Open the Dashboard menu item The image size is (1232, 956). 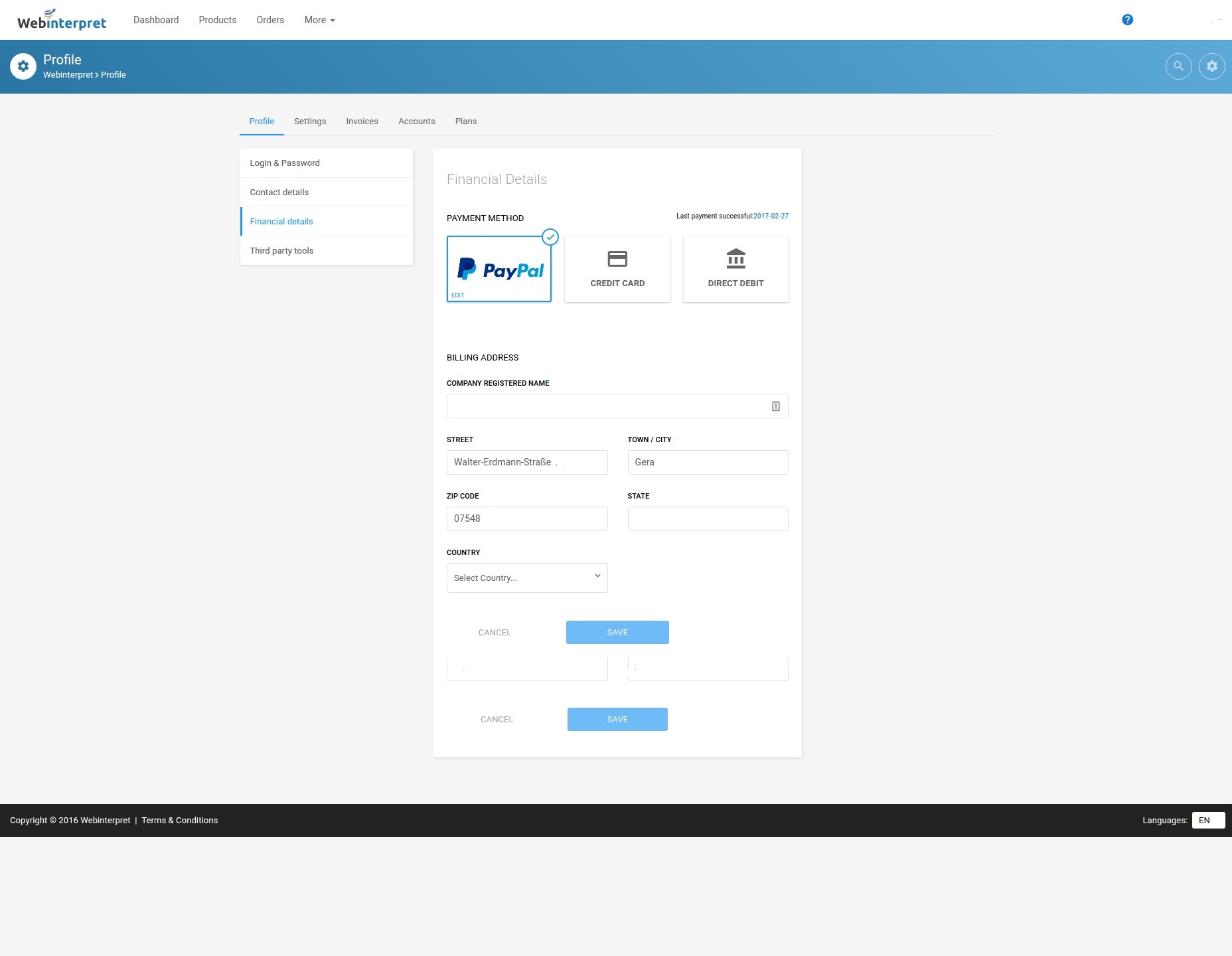(156, 20)
